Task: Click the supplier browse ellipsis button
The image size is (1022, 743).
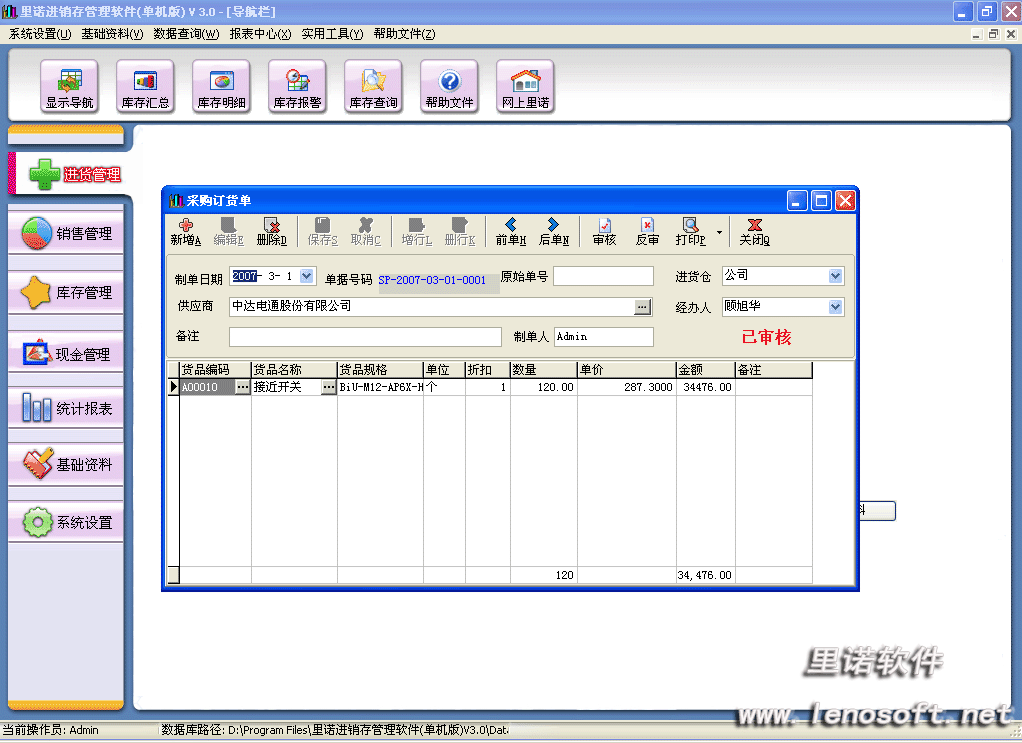Action: 642,307
